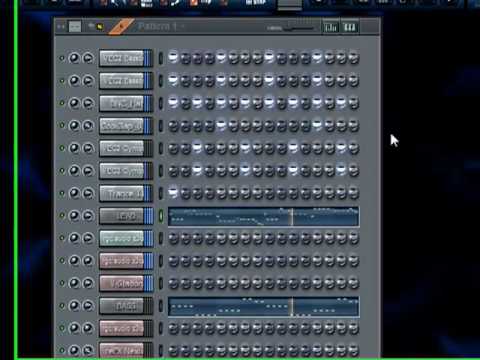Toggle first step of pink channel below BASS

[173, 328]
